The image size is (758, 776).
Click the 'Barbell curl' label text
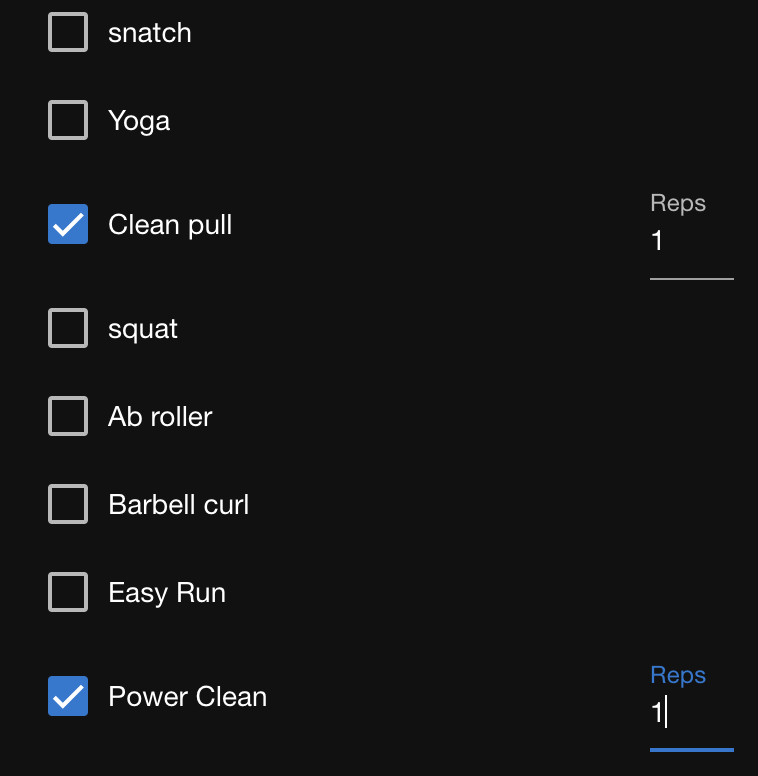[x=179, y=505]
